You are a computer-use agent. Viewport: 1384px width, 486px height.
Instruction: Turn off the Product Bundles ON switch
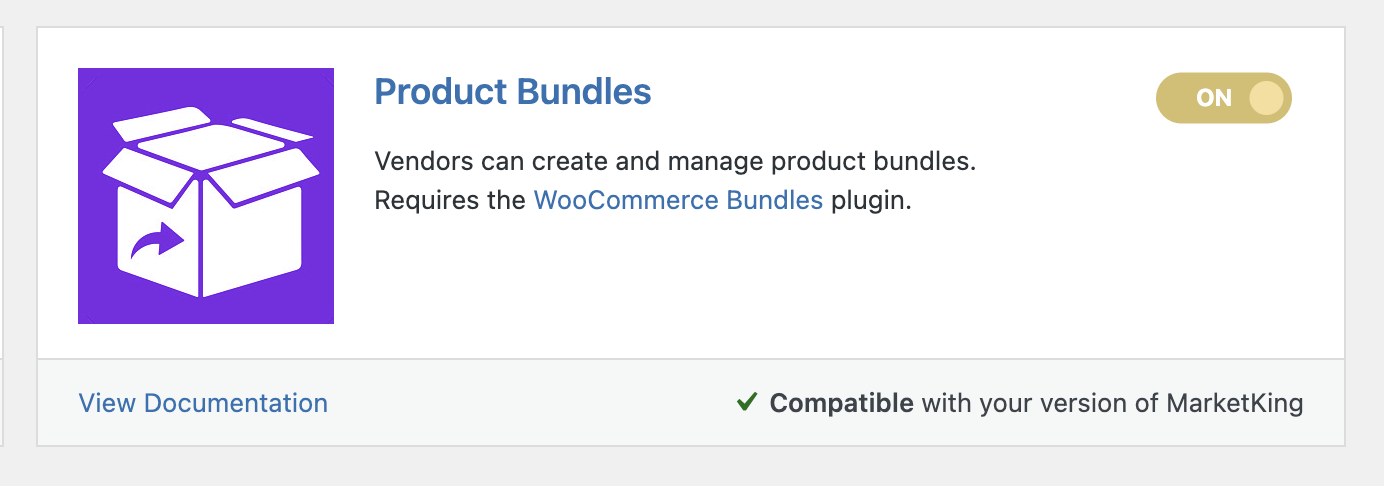point(1224,98)
